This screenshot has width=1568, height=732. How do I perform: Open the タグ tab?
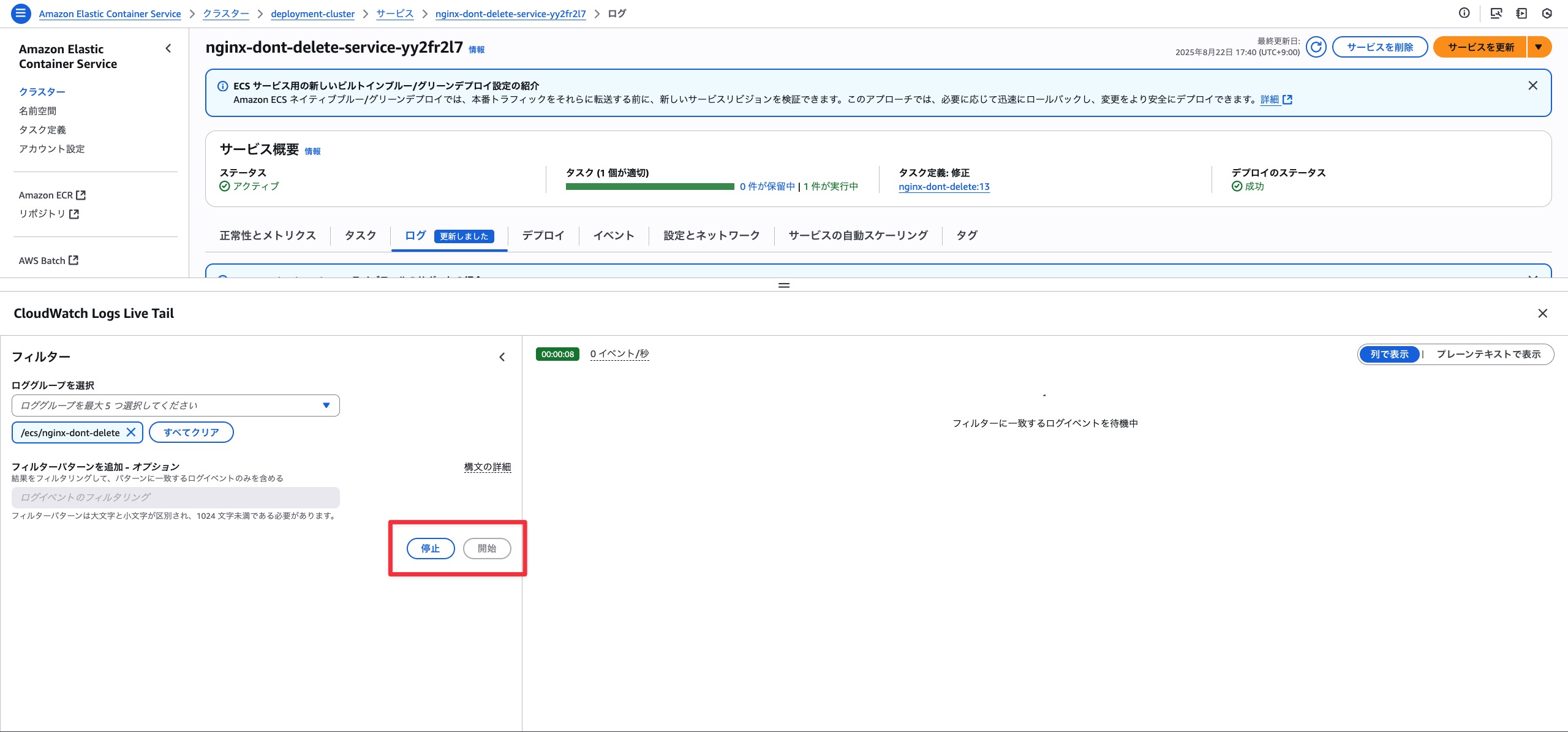tap(967, 236)
